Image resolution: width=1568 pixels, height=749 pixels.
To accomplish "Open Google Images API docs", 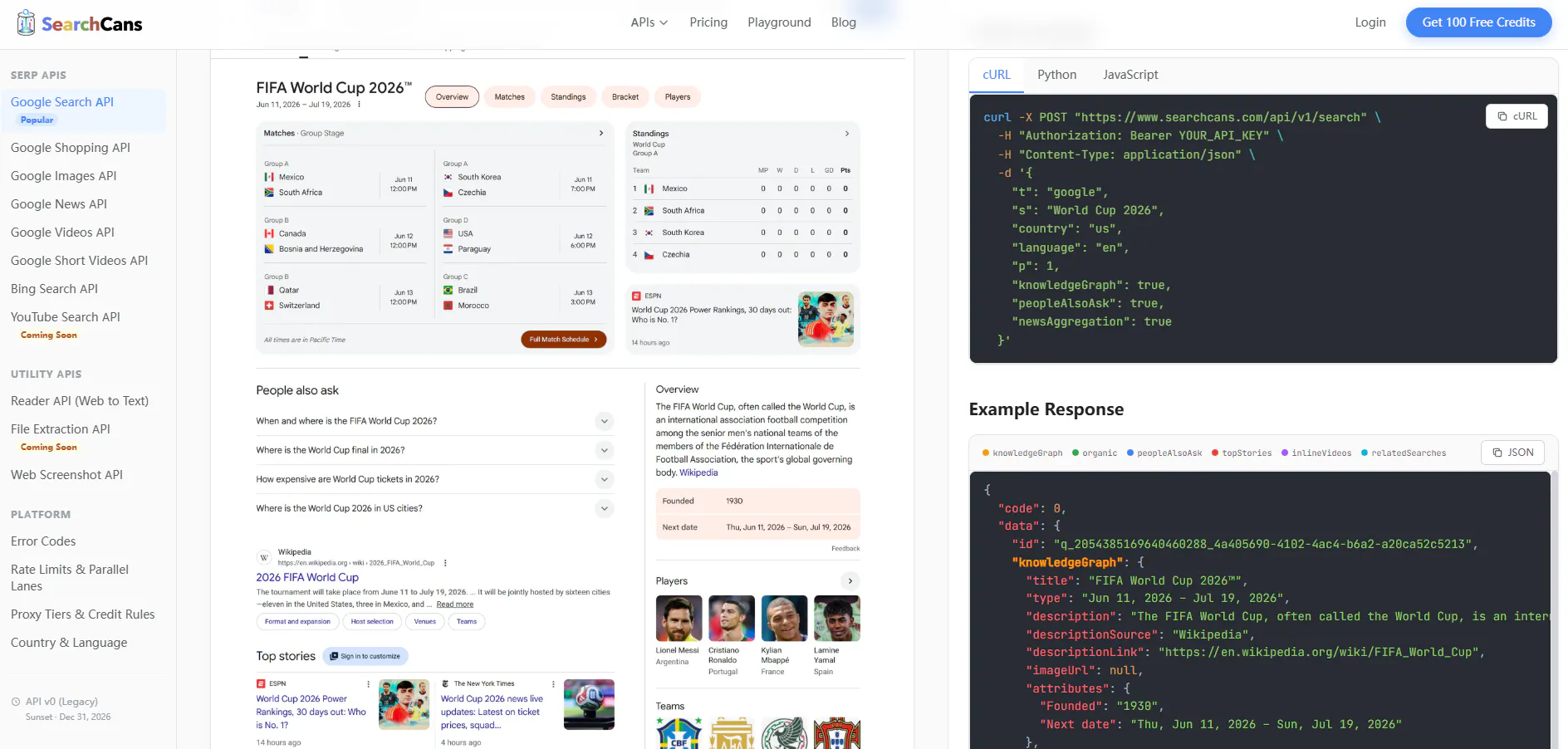I will click(64, 176).
